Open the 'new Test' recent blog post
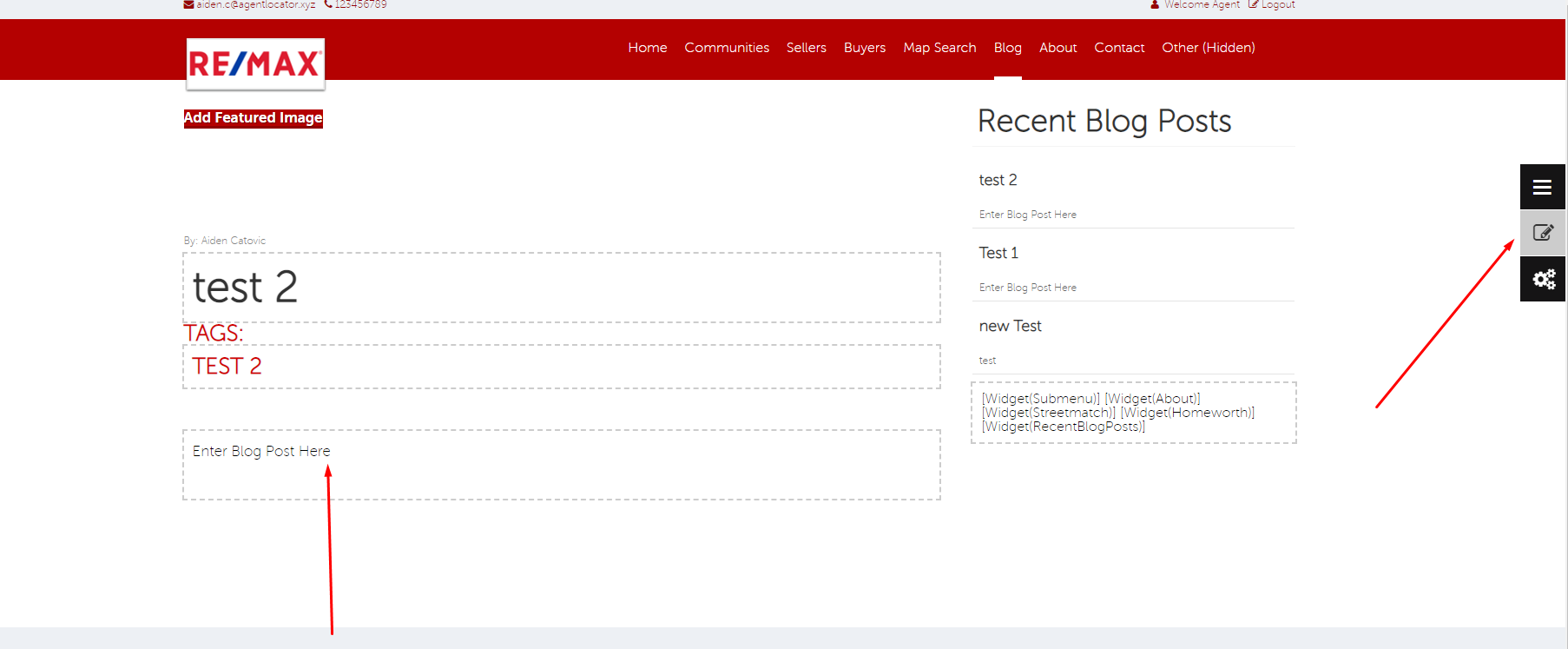 coord(1010,326)
